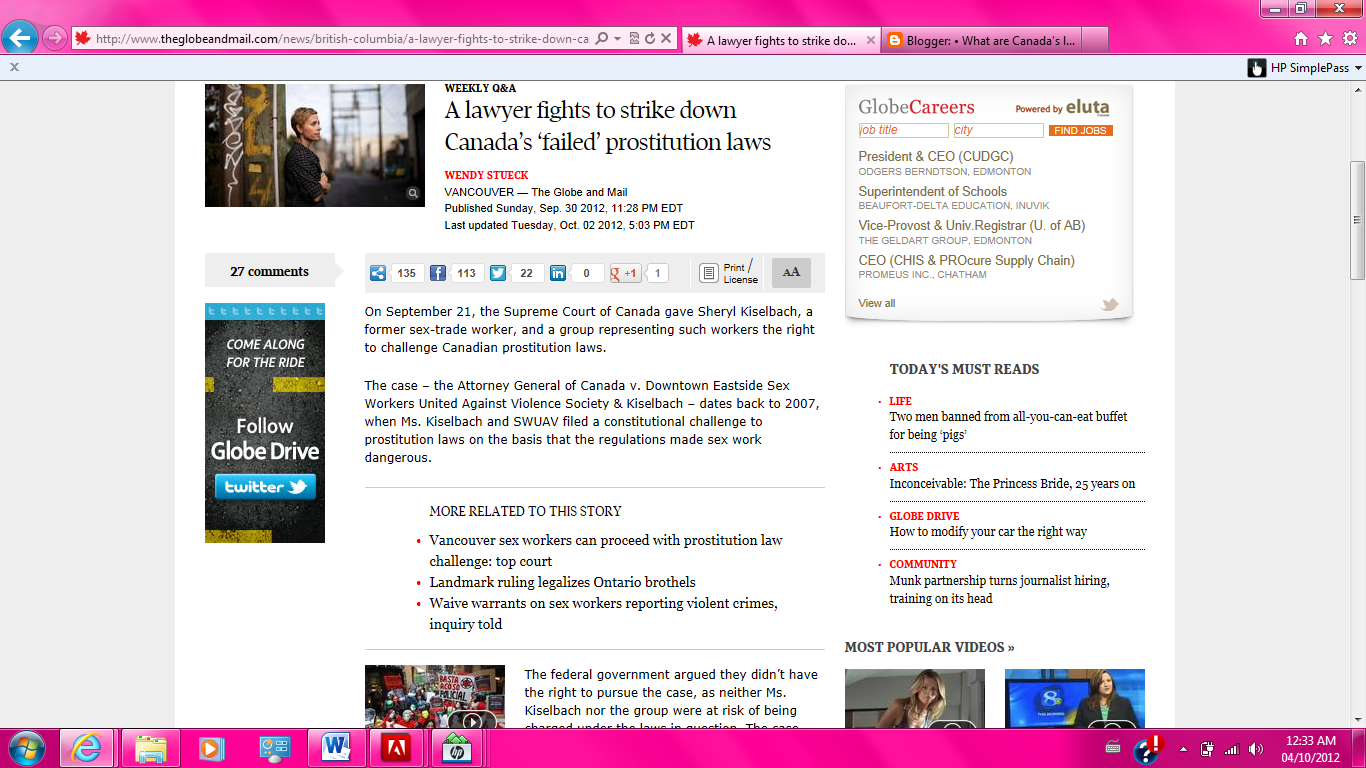Close the HP SimplePass toolbar bar
The image size is (1366, 768).
(14, 67)
